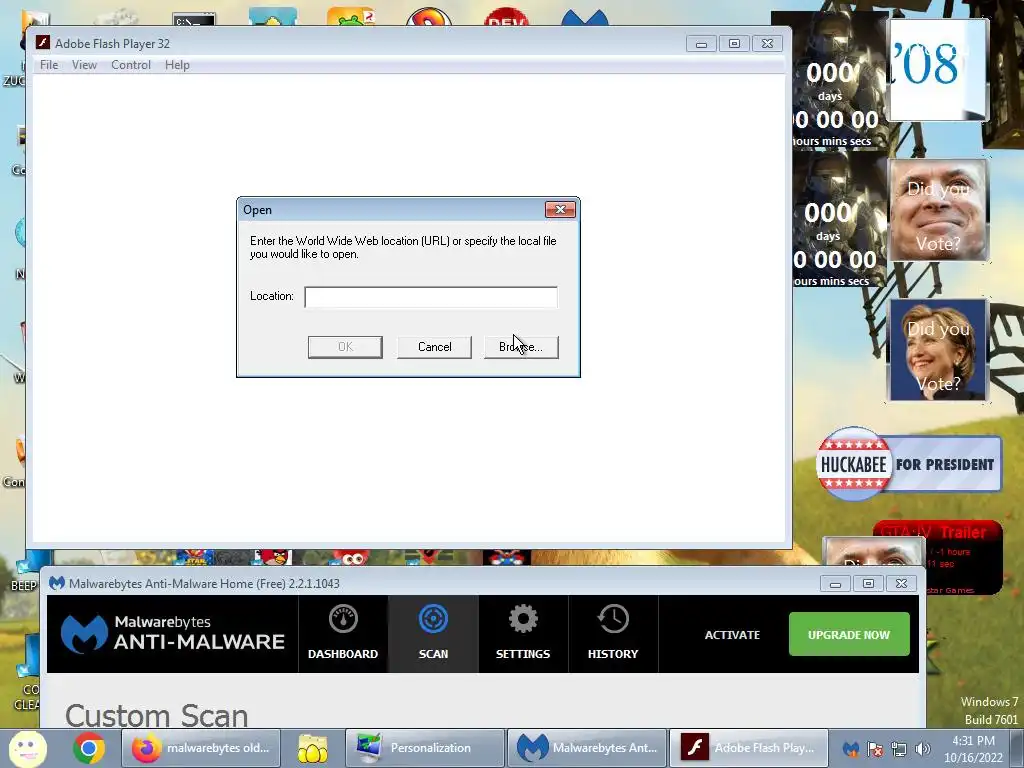Click the Huckabee For President gadget

pos(908,464)
